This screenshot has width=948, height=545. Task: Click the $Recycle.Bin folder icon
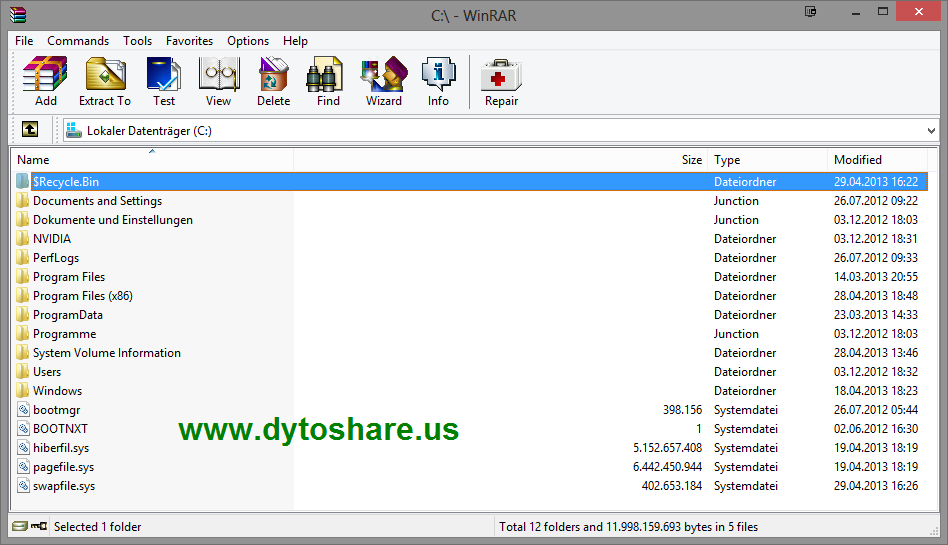pyautogui.click(x=22, y=181)
